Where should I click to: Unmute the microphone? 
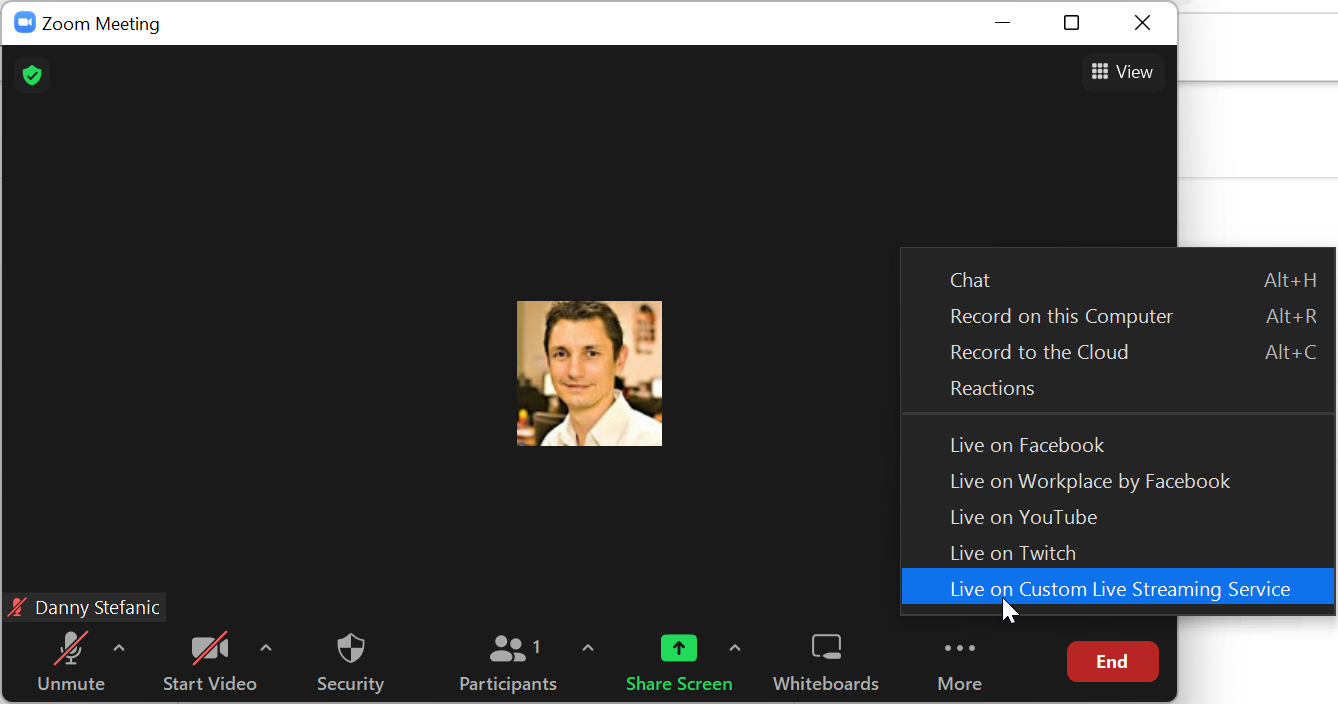(71, 662)
